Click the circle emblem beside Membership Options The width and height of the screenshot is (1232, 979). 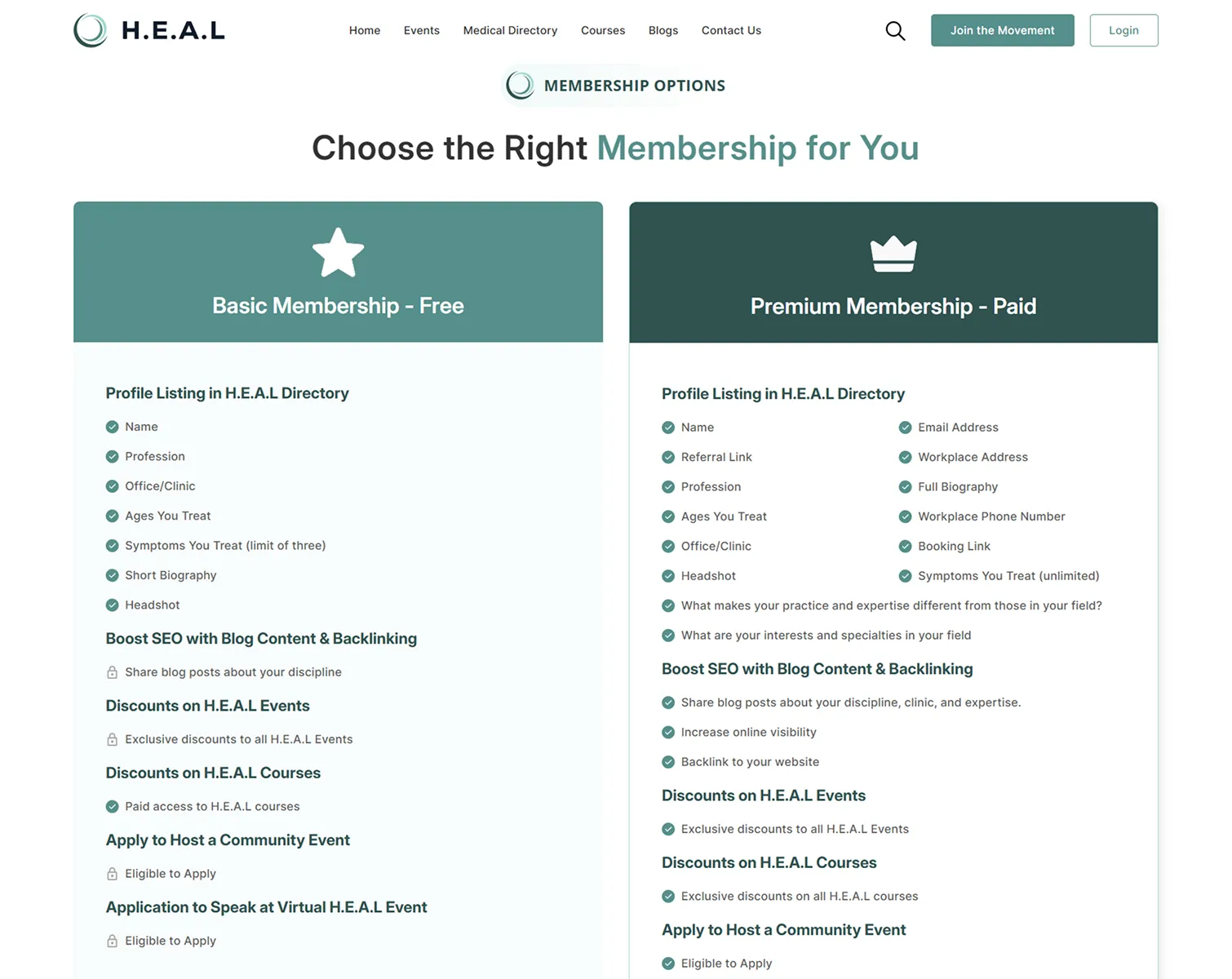click(520, 85)
